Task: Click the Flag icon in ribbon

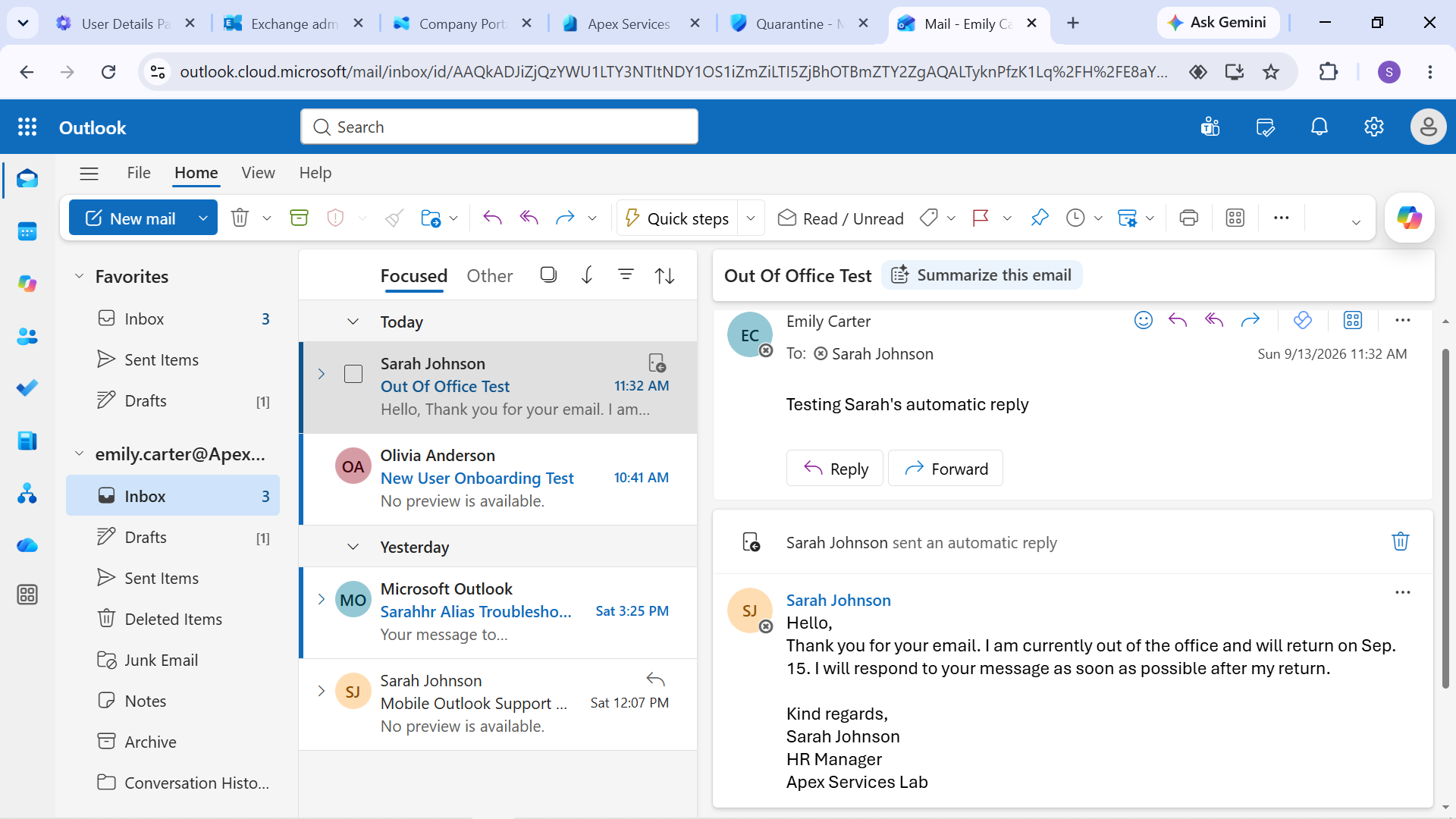Action: pos(981,218)
